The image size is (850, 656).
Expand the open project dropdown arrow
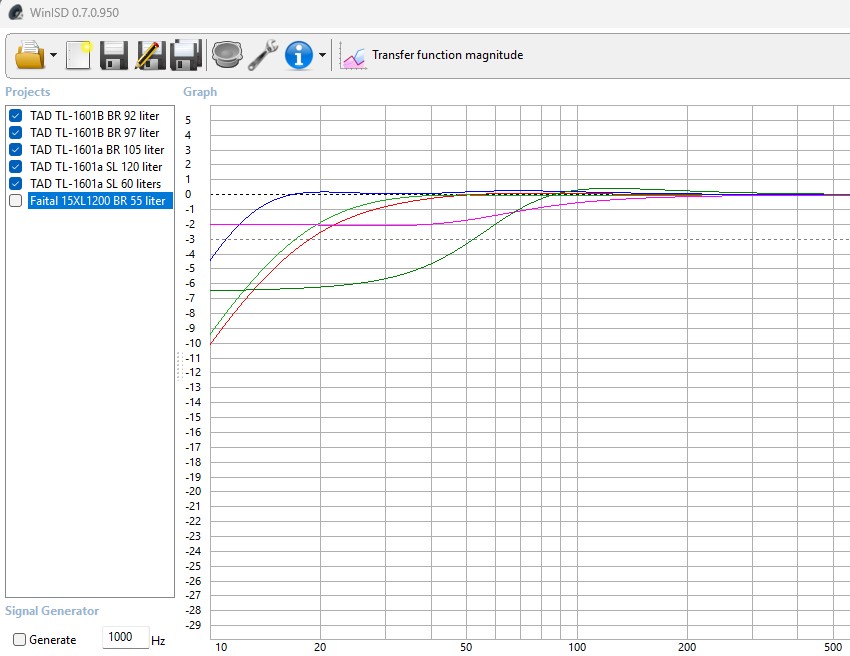pyautogui.click(x=53, y=55)
